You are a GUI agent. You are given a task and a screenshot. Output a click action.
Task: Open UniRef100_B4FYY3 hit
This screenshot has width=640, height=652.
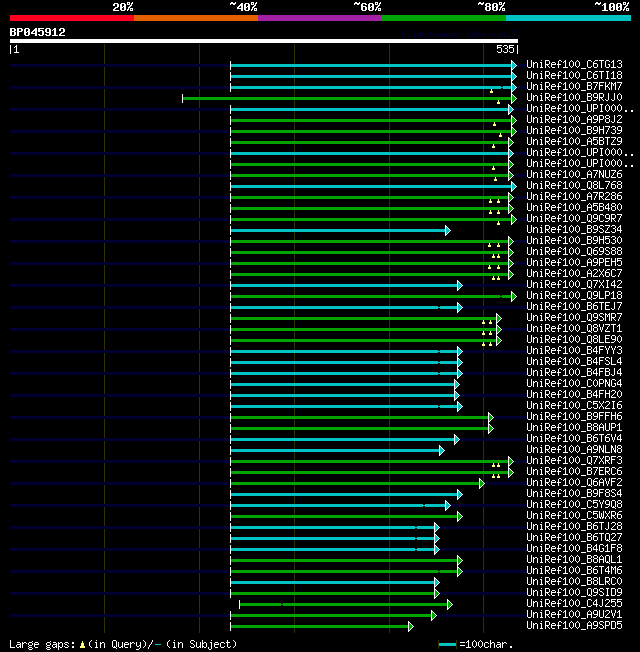pos(574,351)
